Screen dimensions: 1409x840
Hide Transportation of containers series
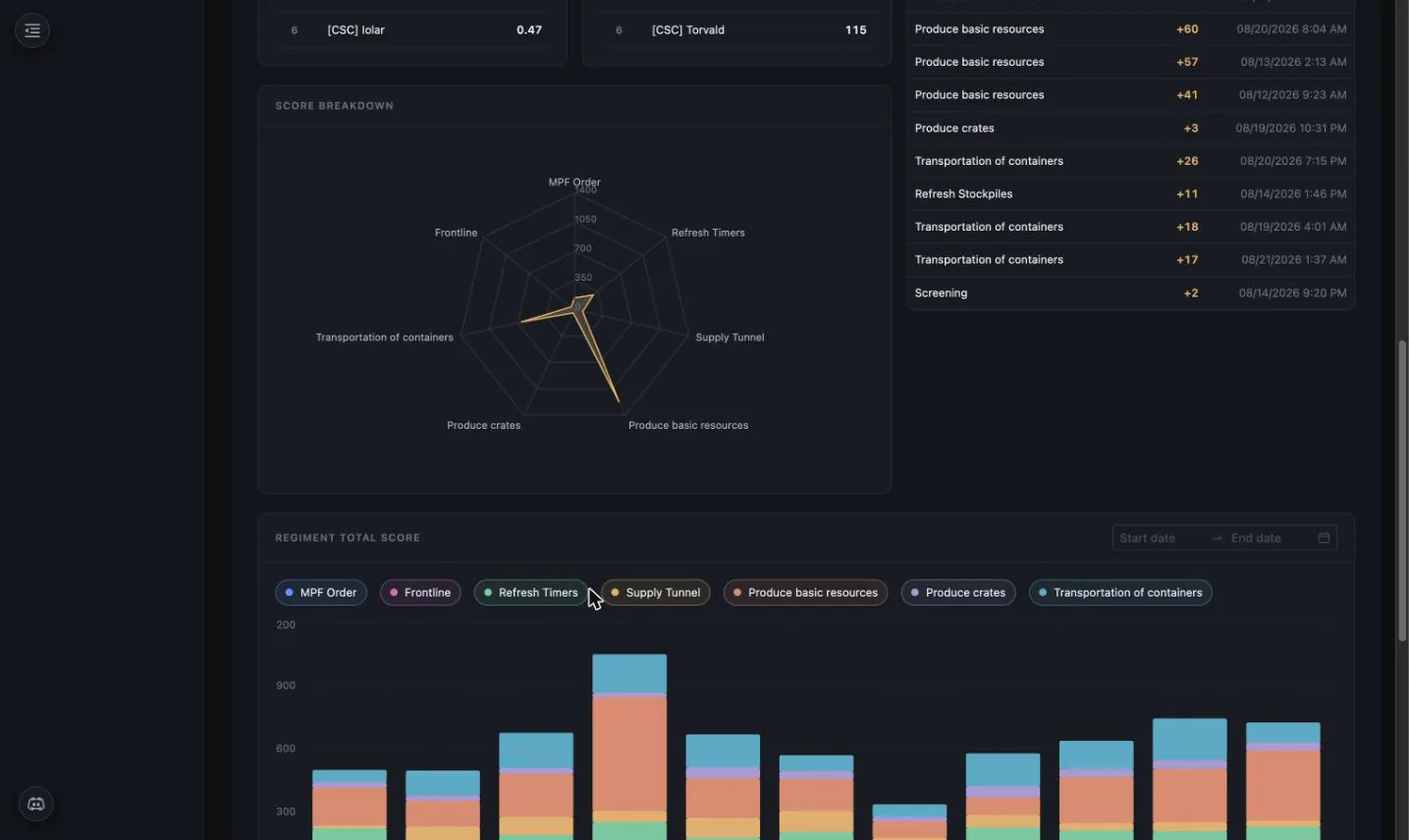(x=1120, y=593)
